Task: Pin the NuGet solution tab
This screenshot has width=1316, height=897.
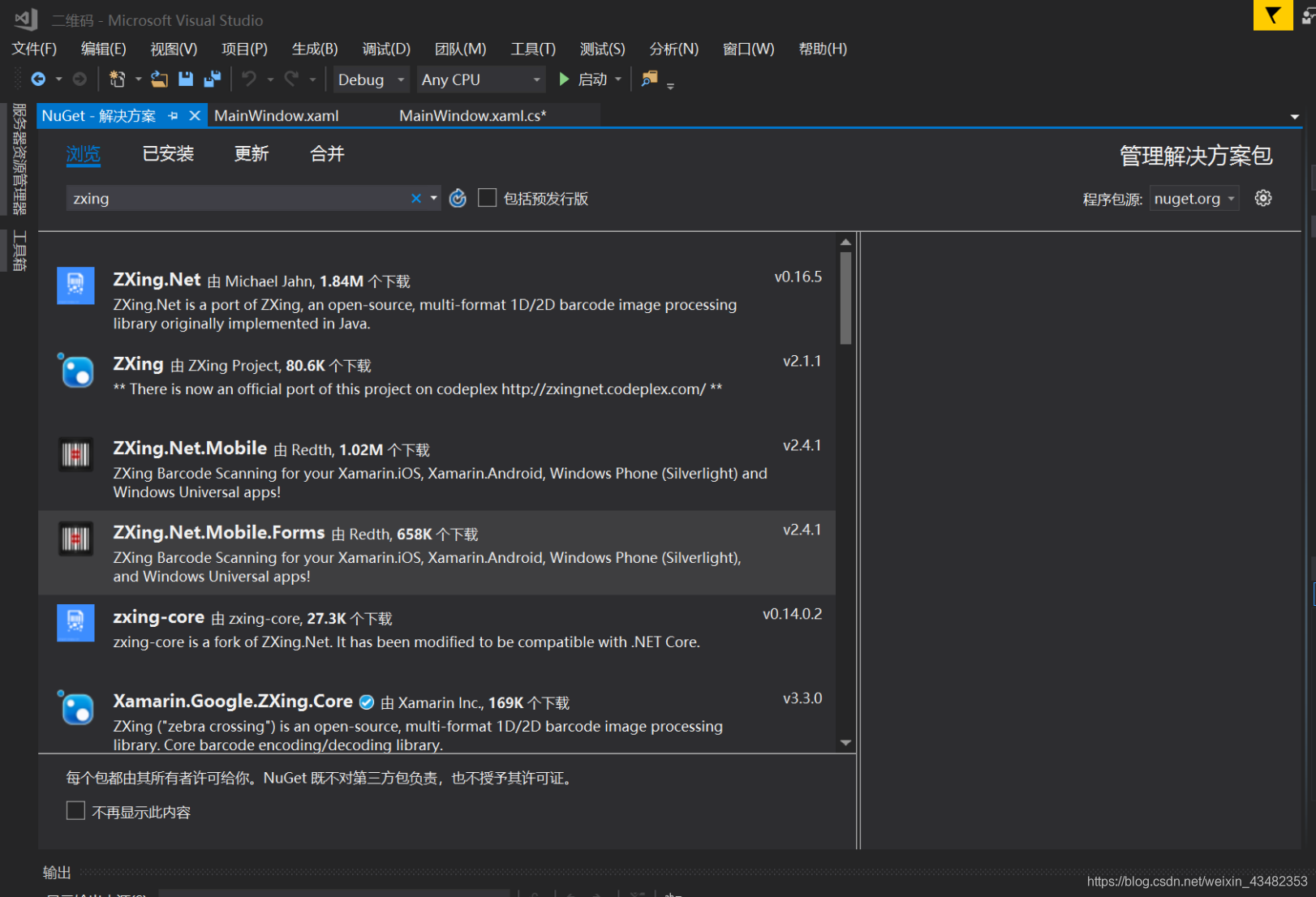Action: coord(173,117)
